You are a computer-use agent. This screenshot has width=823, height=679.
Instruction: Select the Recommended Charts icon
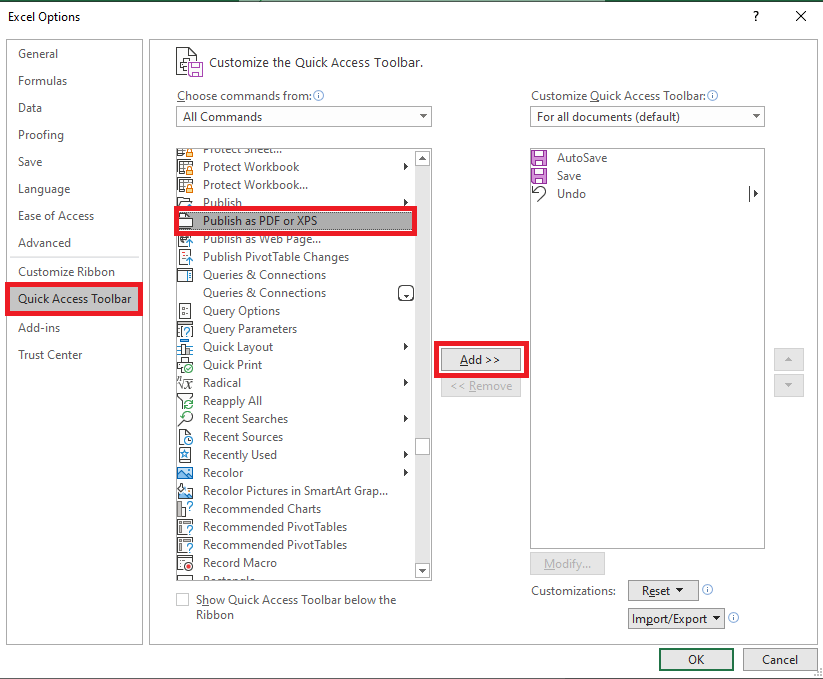click(x=185, y=509)
